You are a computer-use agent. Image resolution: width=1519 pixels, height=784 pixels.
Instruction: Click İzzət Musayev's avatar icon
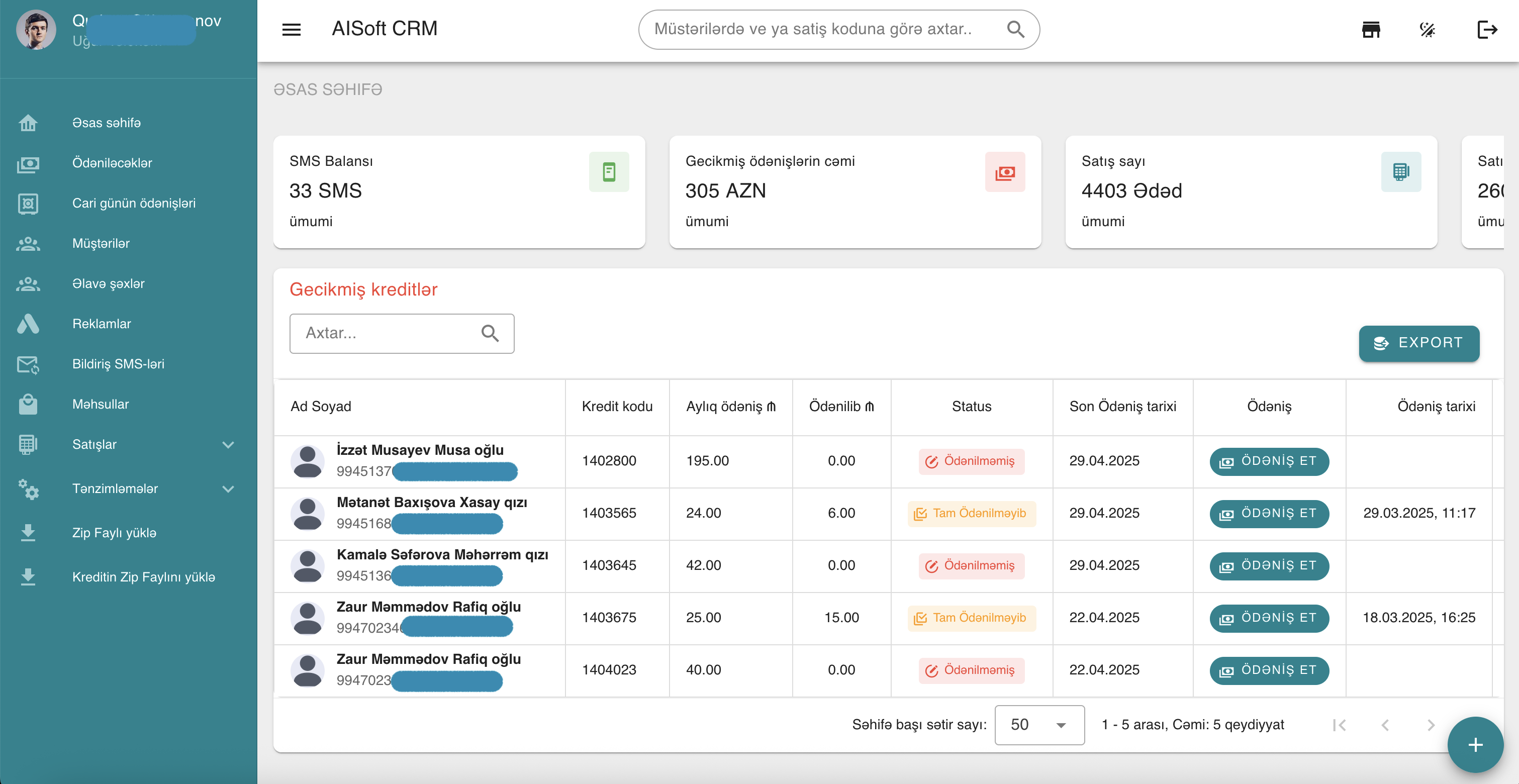(307, 461)
